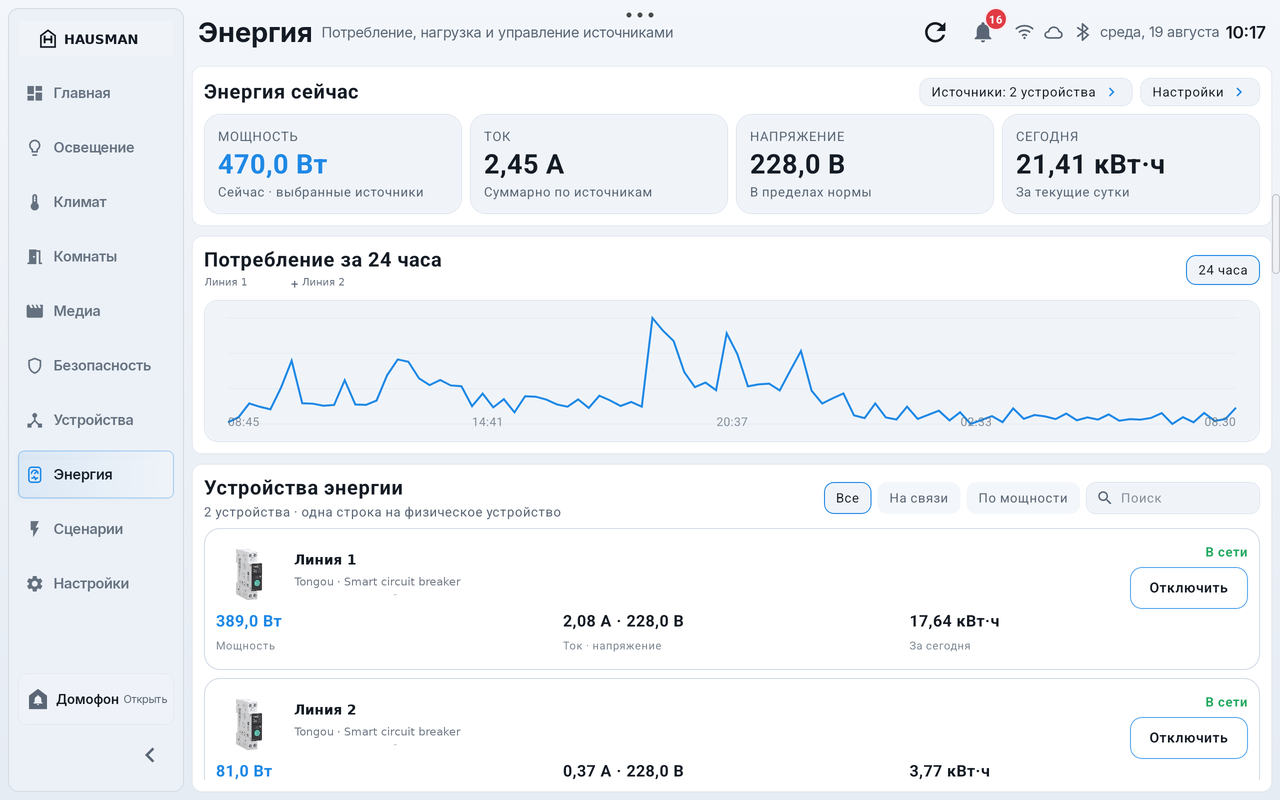Viewport: 1280px width, 800px height.
Task: Collapse the sidebar with the chevron
Action: tap(150, 755)
